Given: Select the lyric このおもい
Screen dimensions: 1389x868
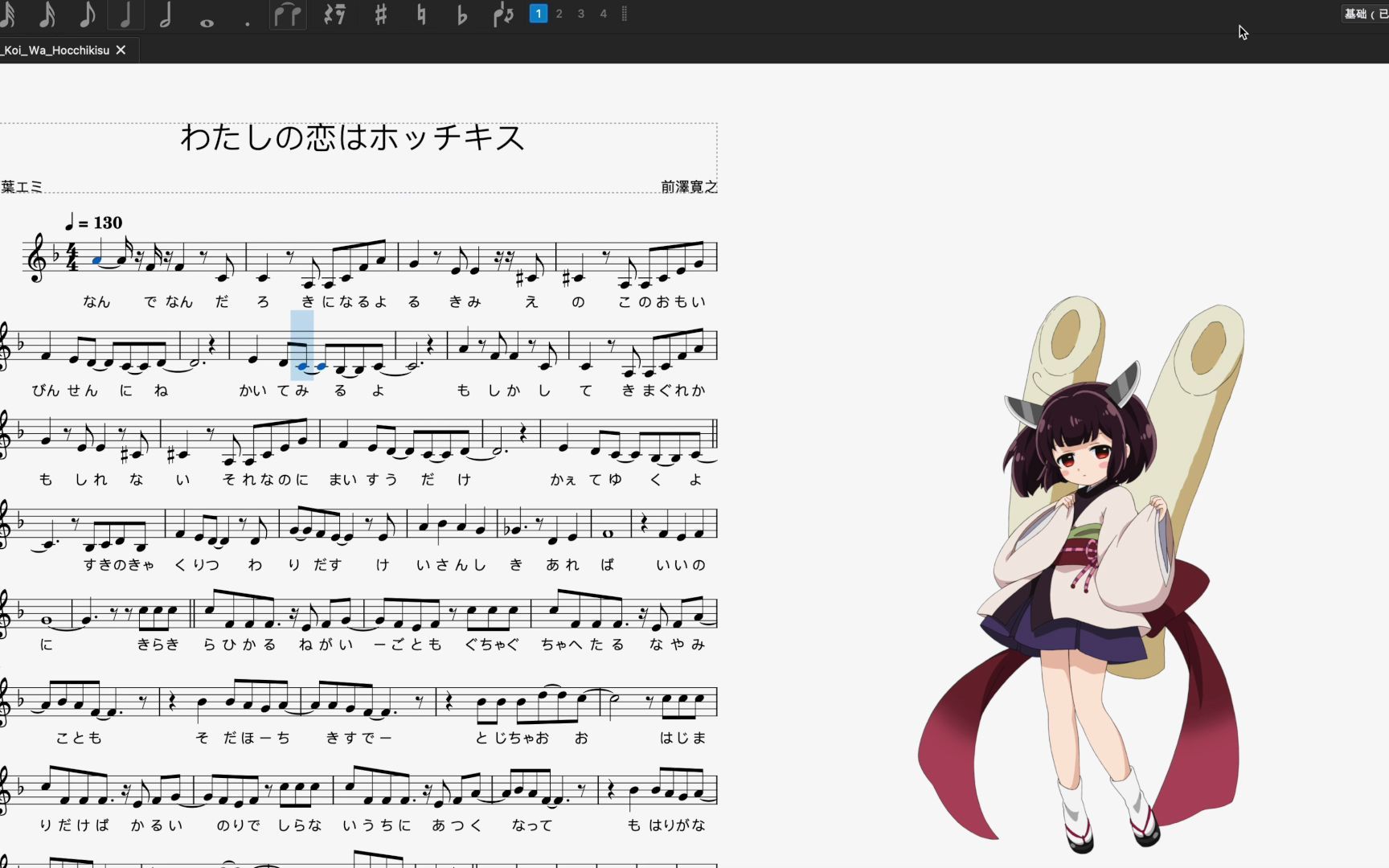Looking at the screenshot, I should [662, 301].
